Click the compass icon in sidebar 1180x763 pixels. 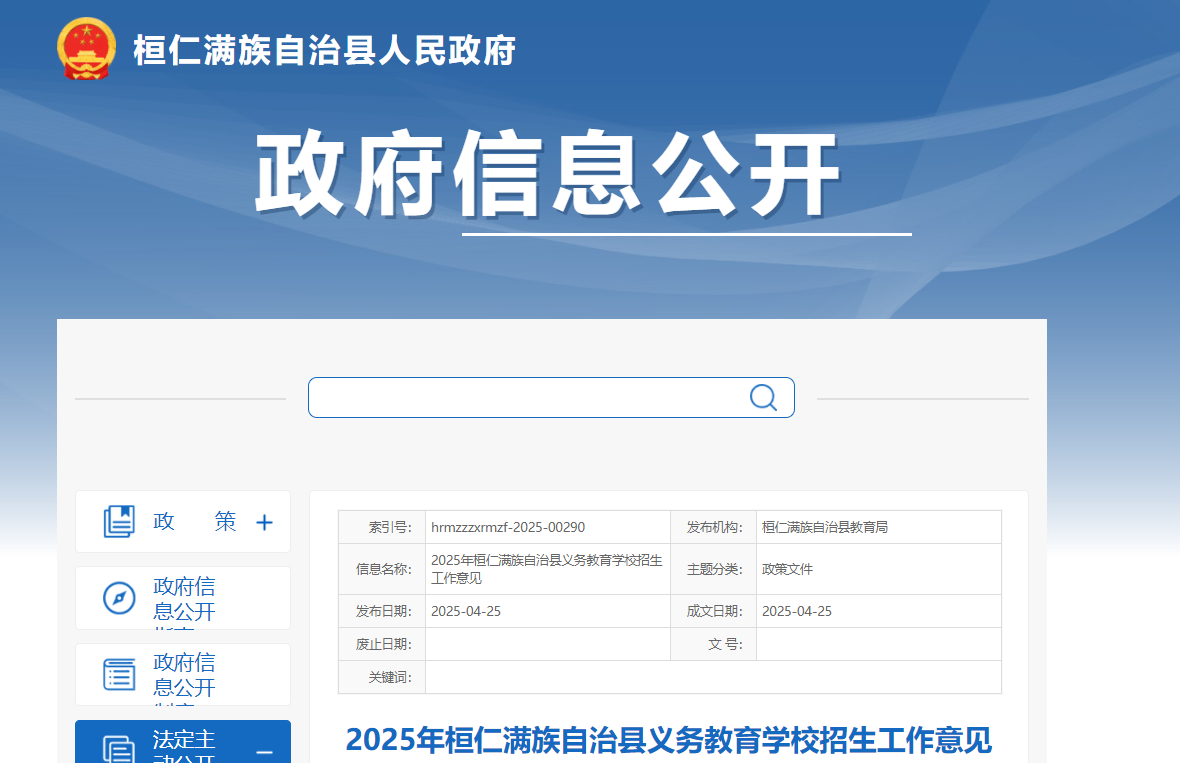tap(119, 598)
